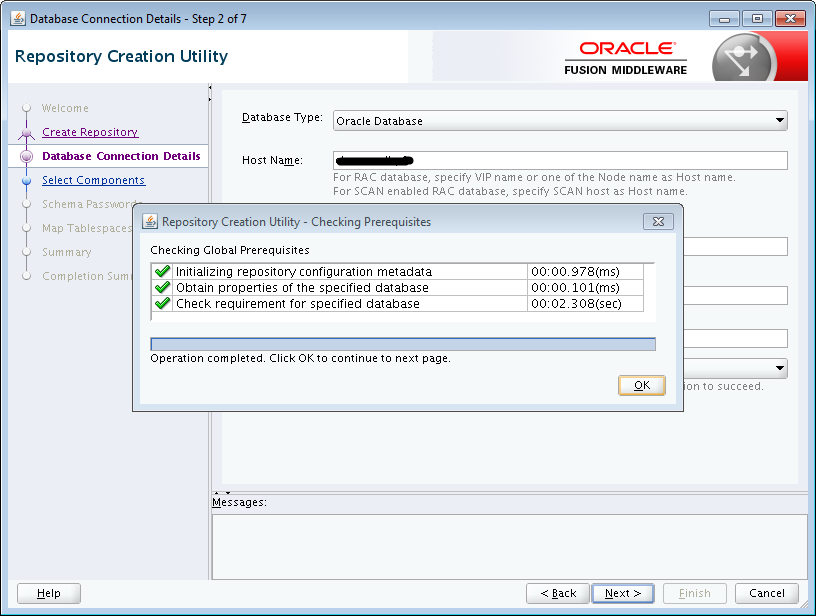Click green checkmark beside "Initializing repository configuration metadata"
Screen dimensions: 816x616
pyautogui.click(x=162, y=270)
